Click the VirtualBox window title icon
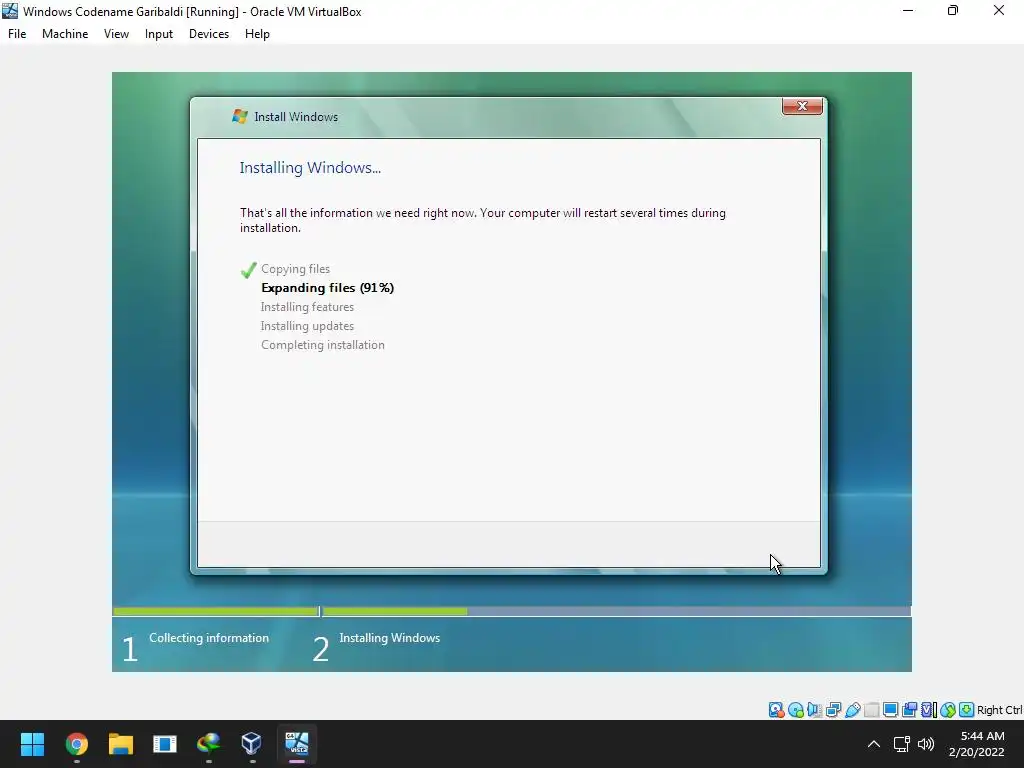 pos(10,11)
